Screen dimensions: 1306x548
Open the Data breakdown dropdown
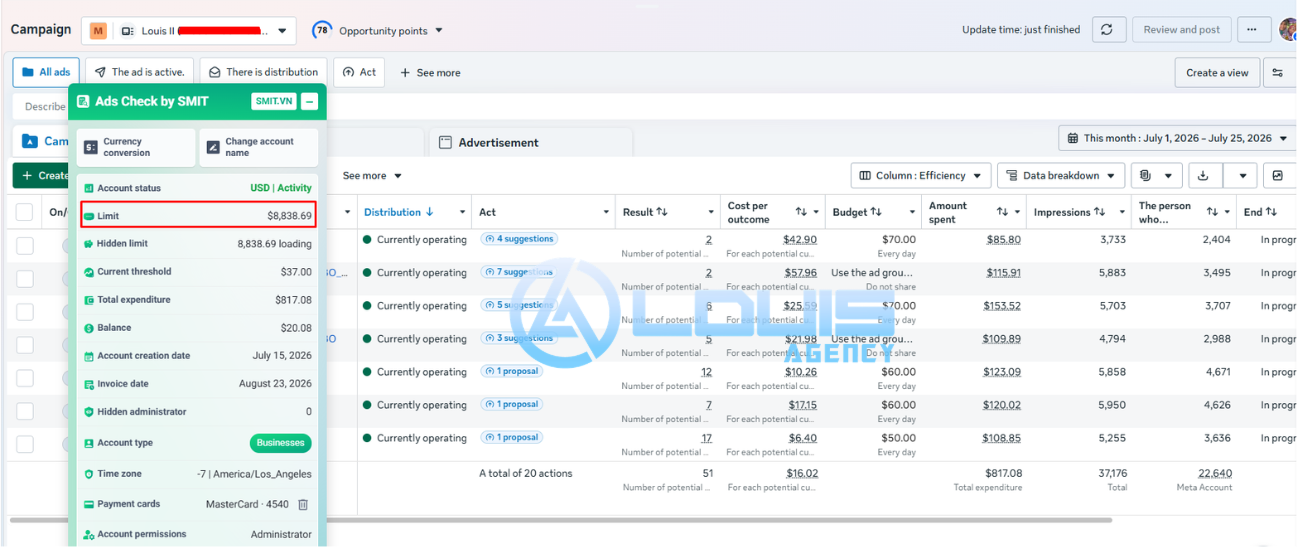pos(1061,176)
